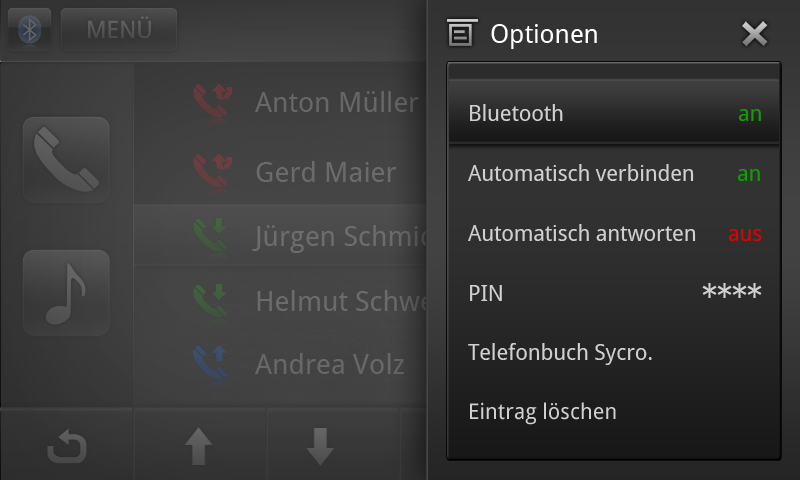Select the PIN option
Screen dimensions: 800x480
(614, 293)
